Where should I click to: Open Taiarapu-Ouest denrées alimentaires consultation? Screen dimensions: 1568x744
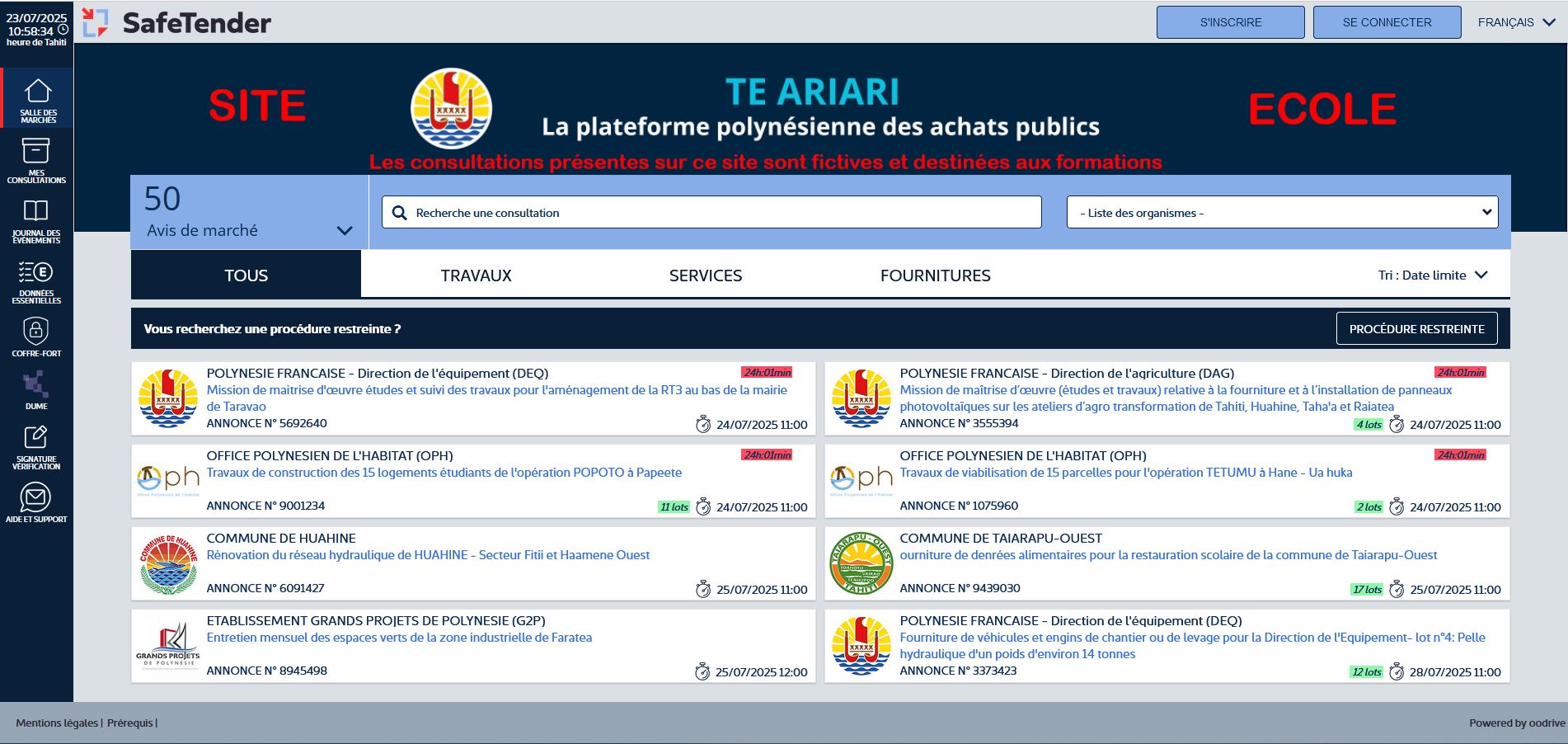coord(1168,555)
